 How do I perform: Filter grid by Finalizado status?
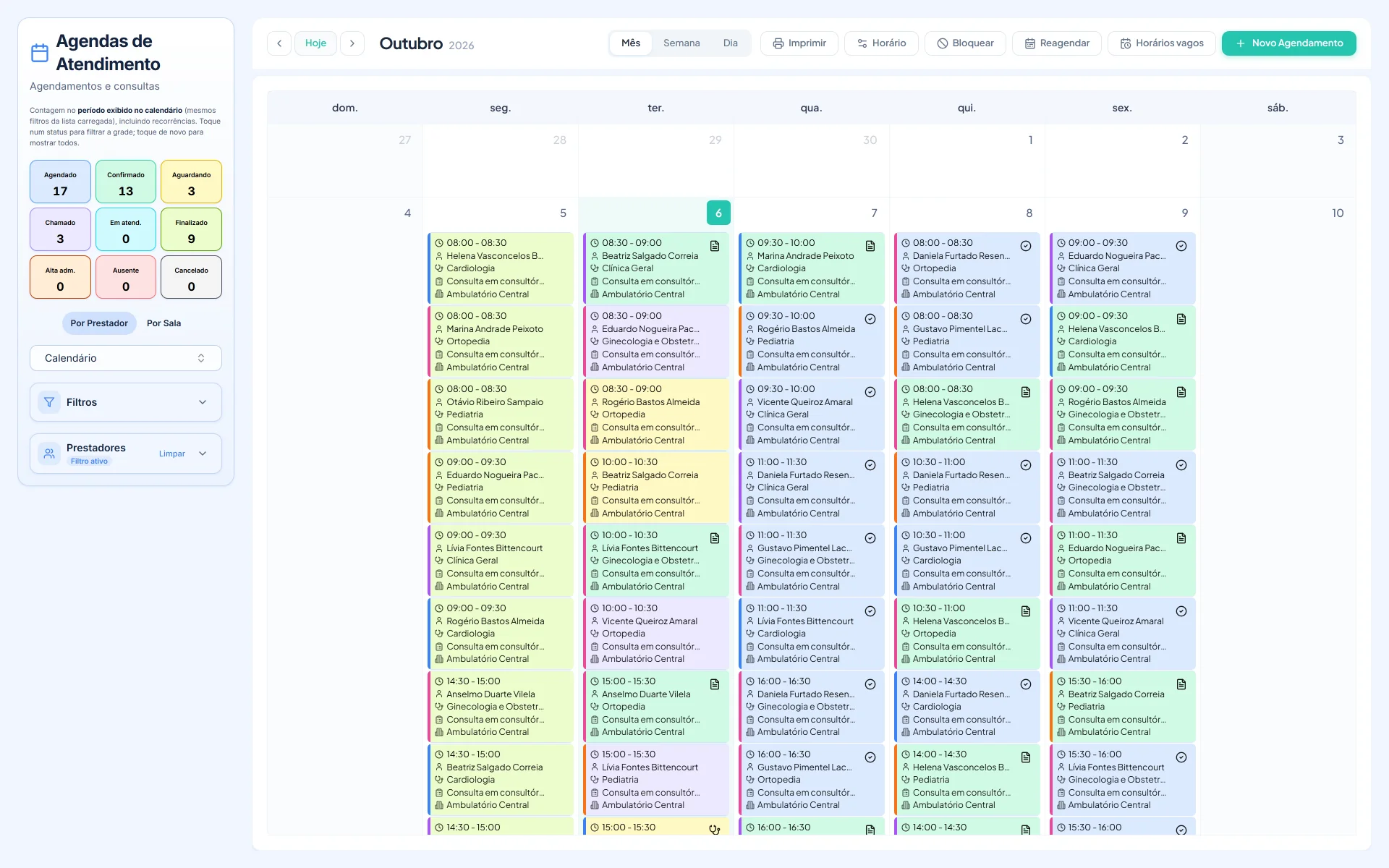pos(191,229)
